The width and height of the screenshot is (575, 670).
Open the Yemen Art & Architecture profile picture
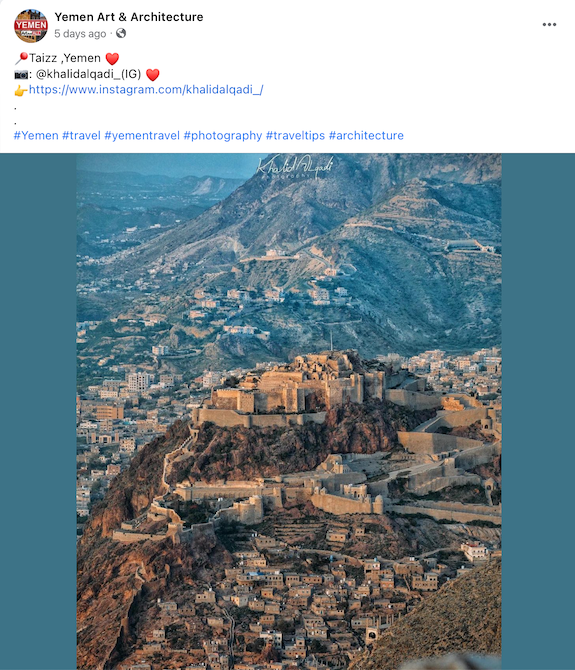31,26
